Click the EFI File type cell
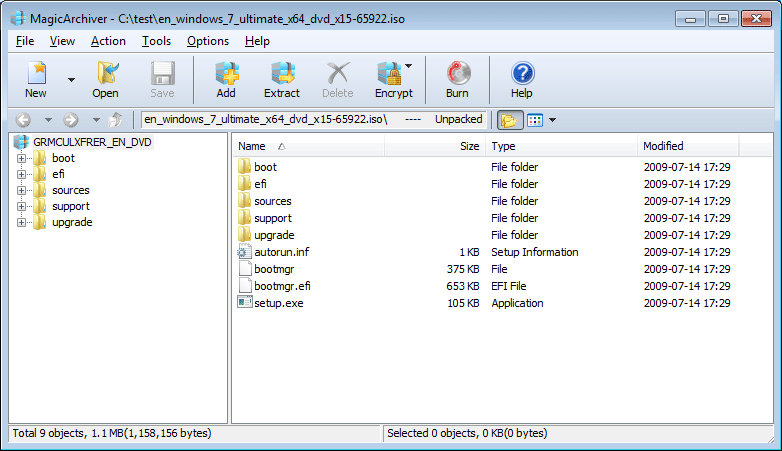The image size is (782, 451). pyautogui.click(x=509, y=286)
